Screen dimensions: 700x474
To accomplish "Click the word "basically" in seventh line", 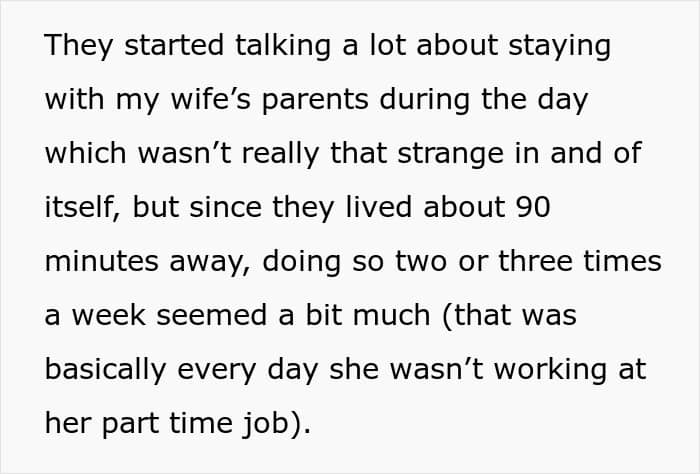I will pos(105,370).
